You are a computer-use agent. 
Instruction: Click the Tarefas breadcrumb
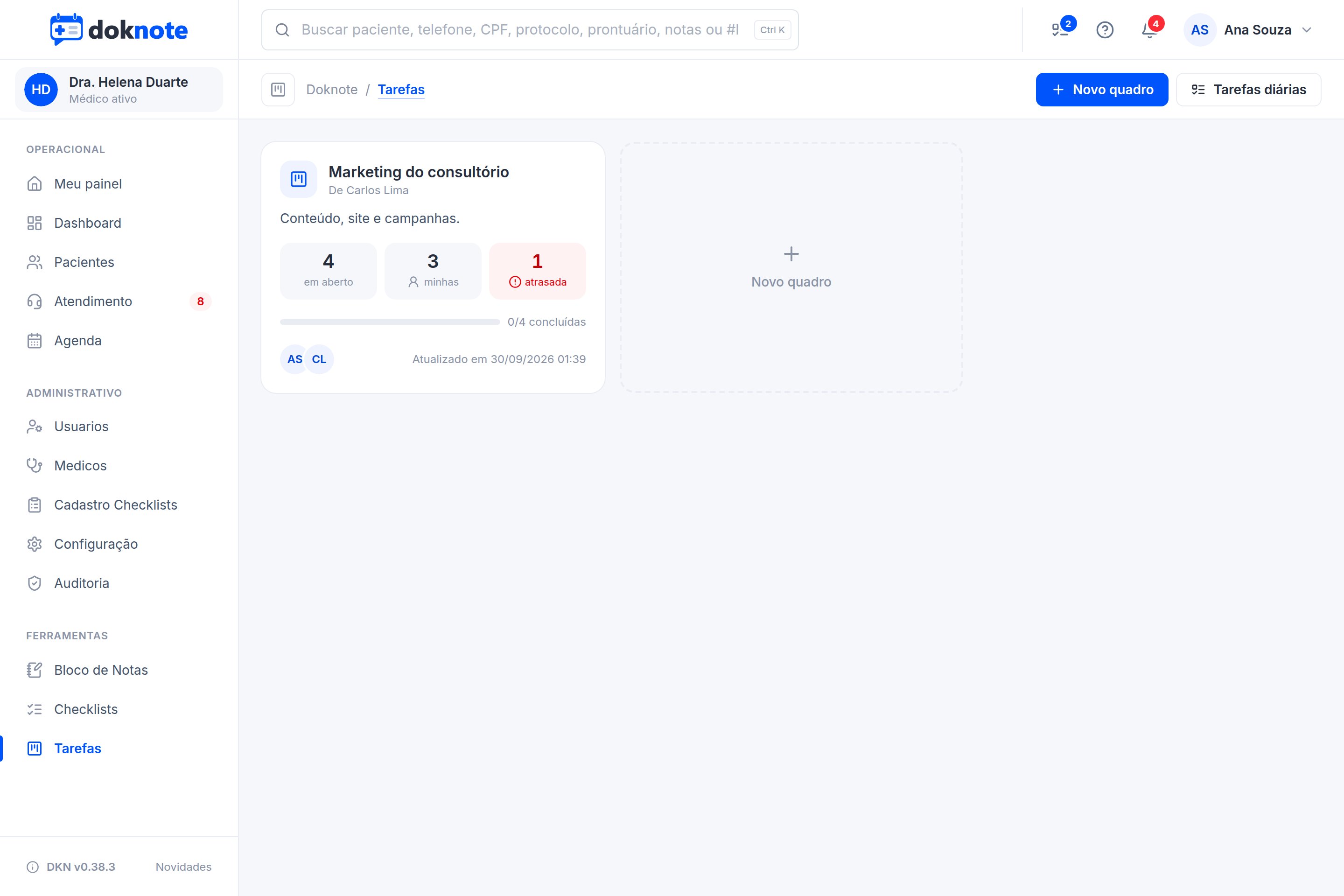[401, 90]
